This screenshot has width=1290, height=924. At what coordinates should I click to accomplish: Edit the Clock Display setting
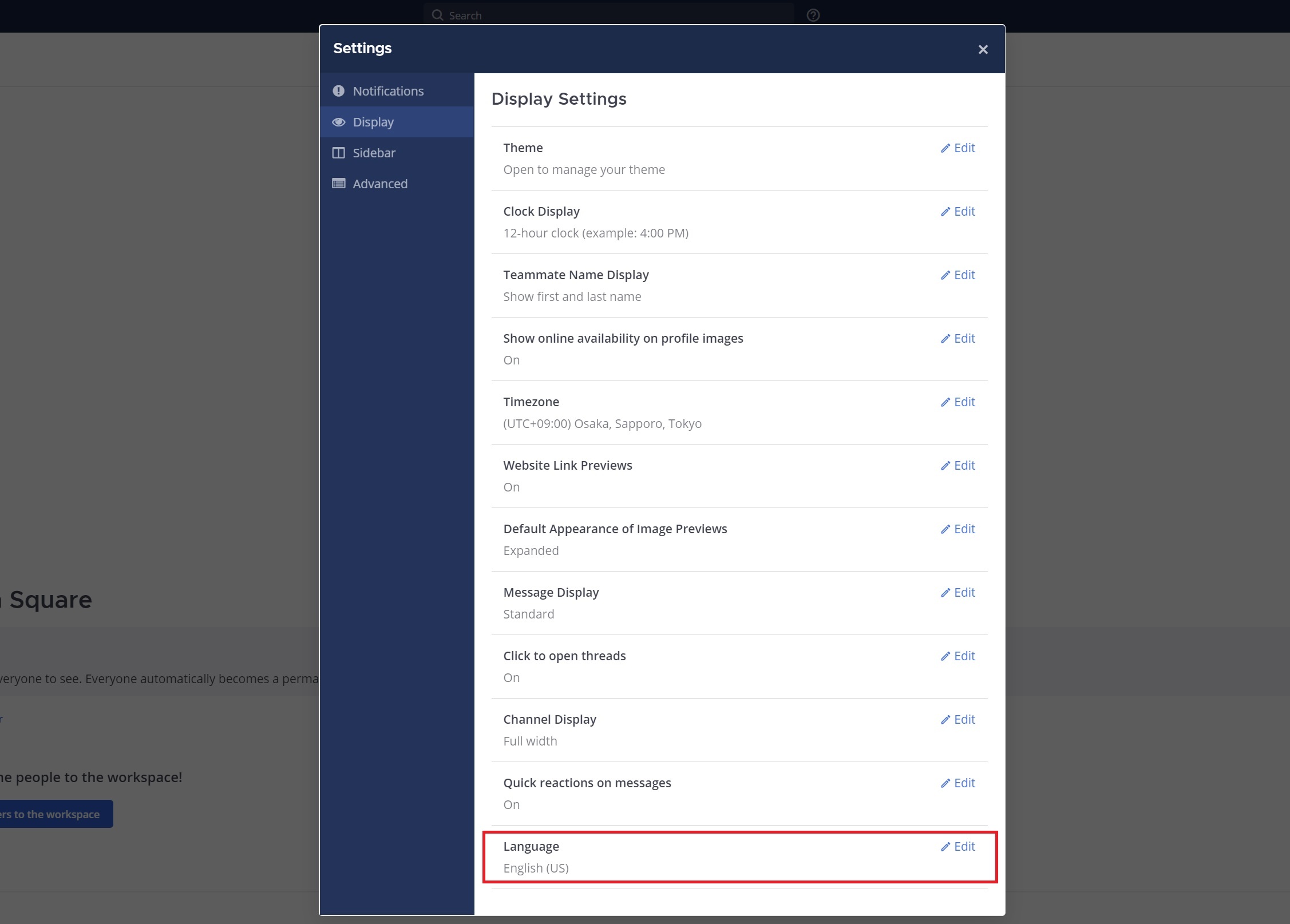(958, 212)
